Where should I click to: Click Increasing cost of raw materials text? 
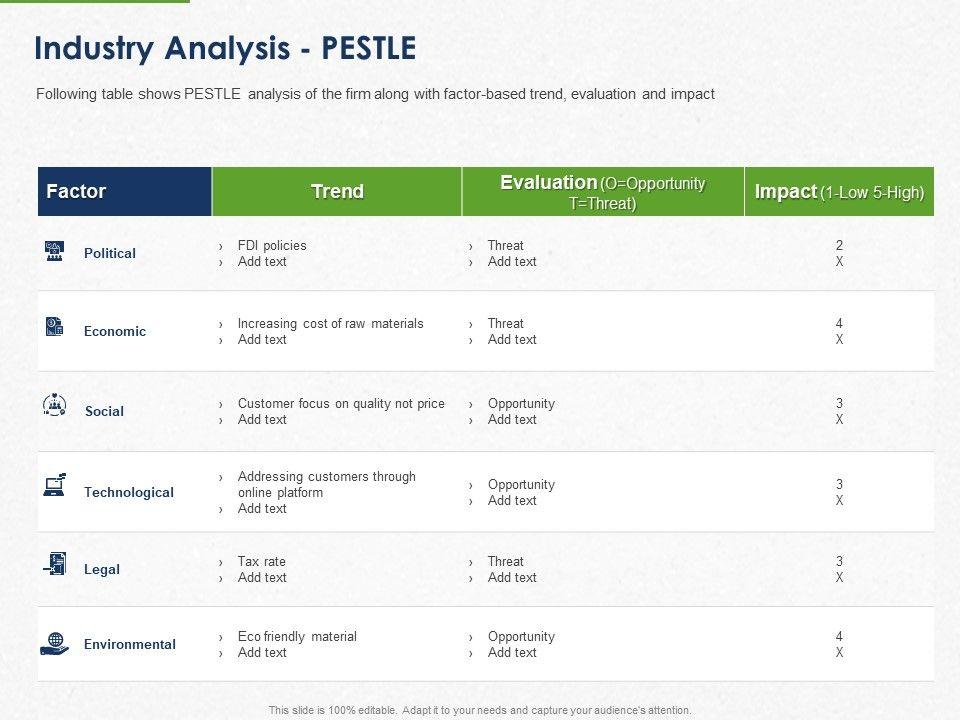pyautogui.click(x=330, y=323)
